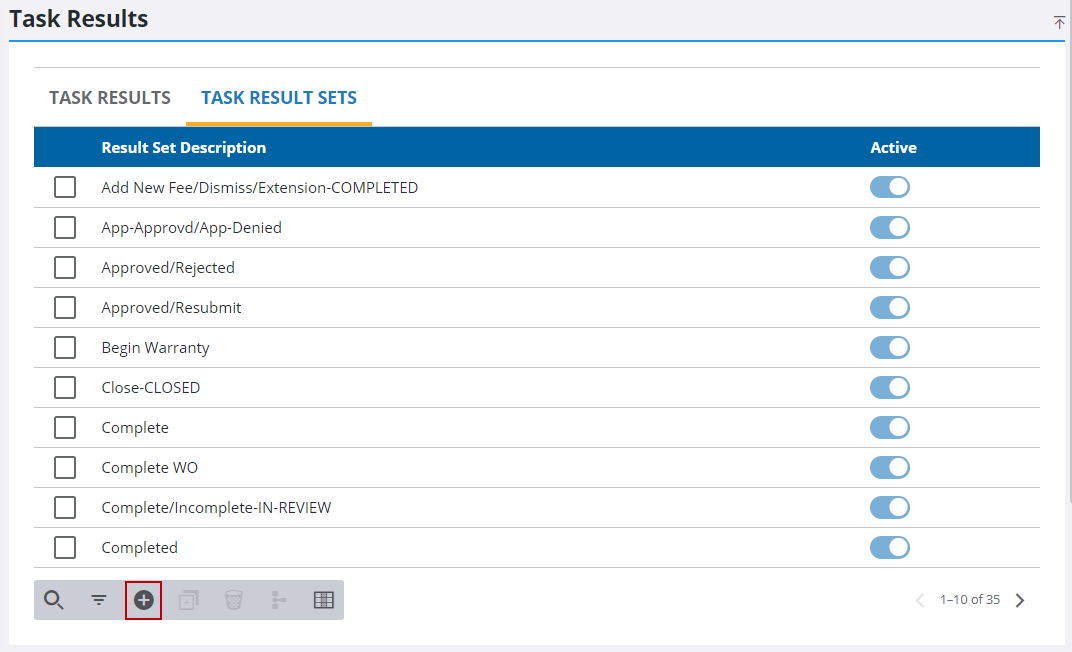The height and width of the screenshot is (652, 1072).
Task: Switch to the Task Results tab
Action: click(x=110, y=98)
